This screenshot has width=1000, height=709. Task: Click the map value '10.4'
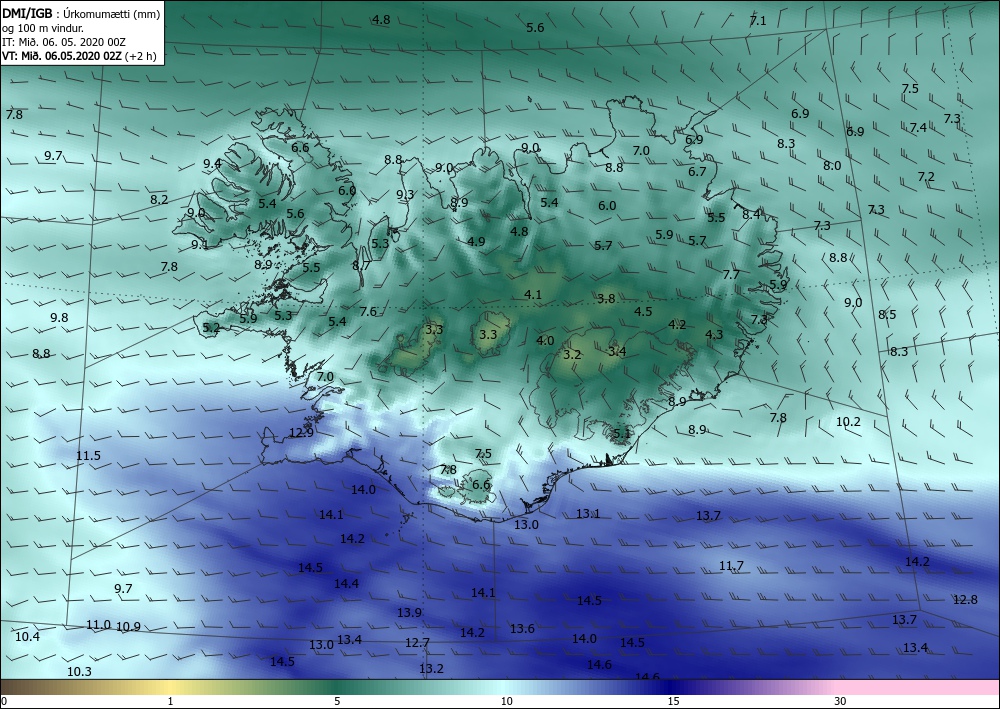[x=27, y=636]
